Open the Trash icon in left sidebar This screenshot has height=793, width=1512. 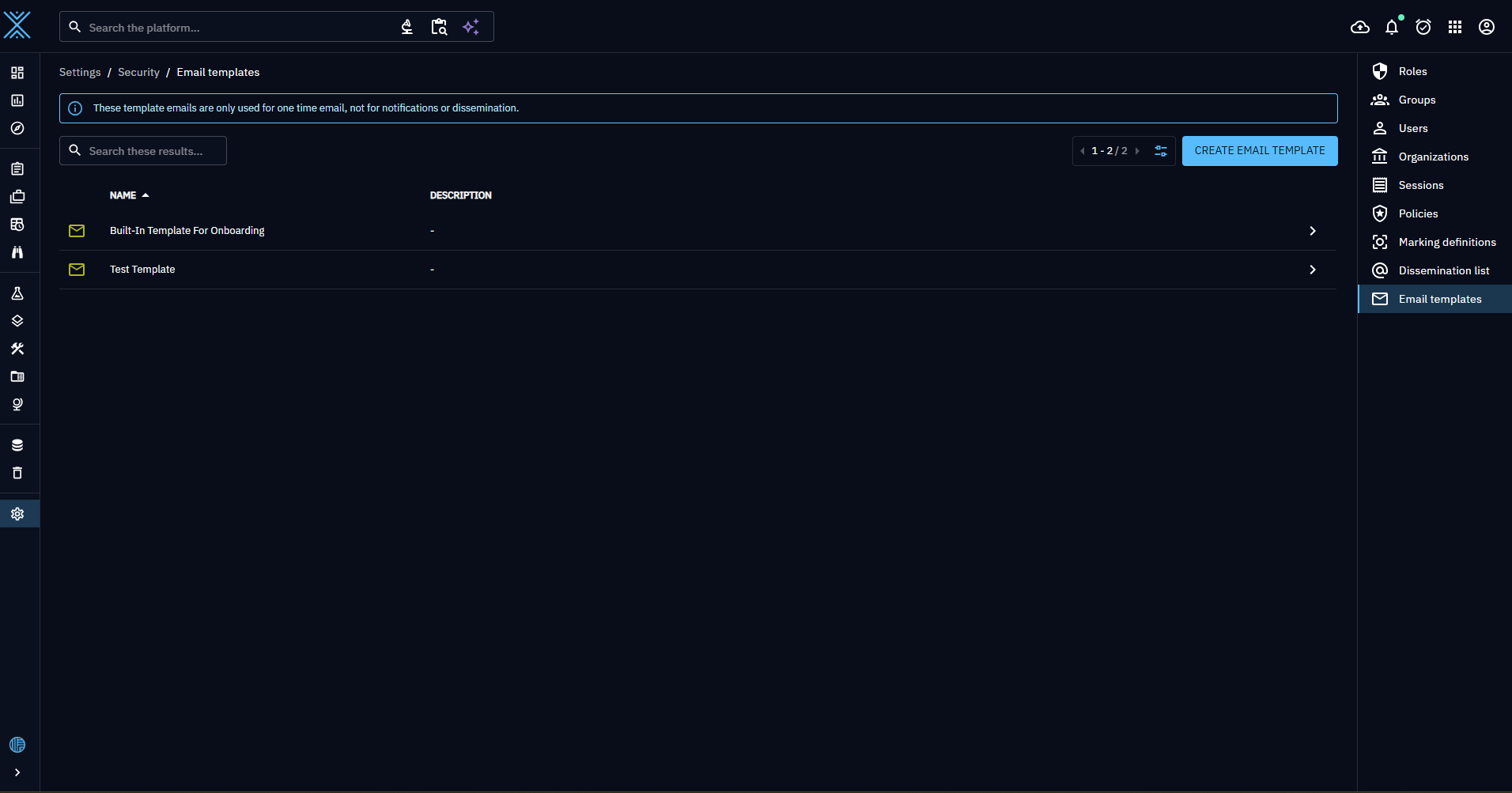coord(17,473)
